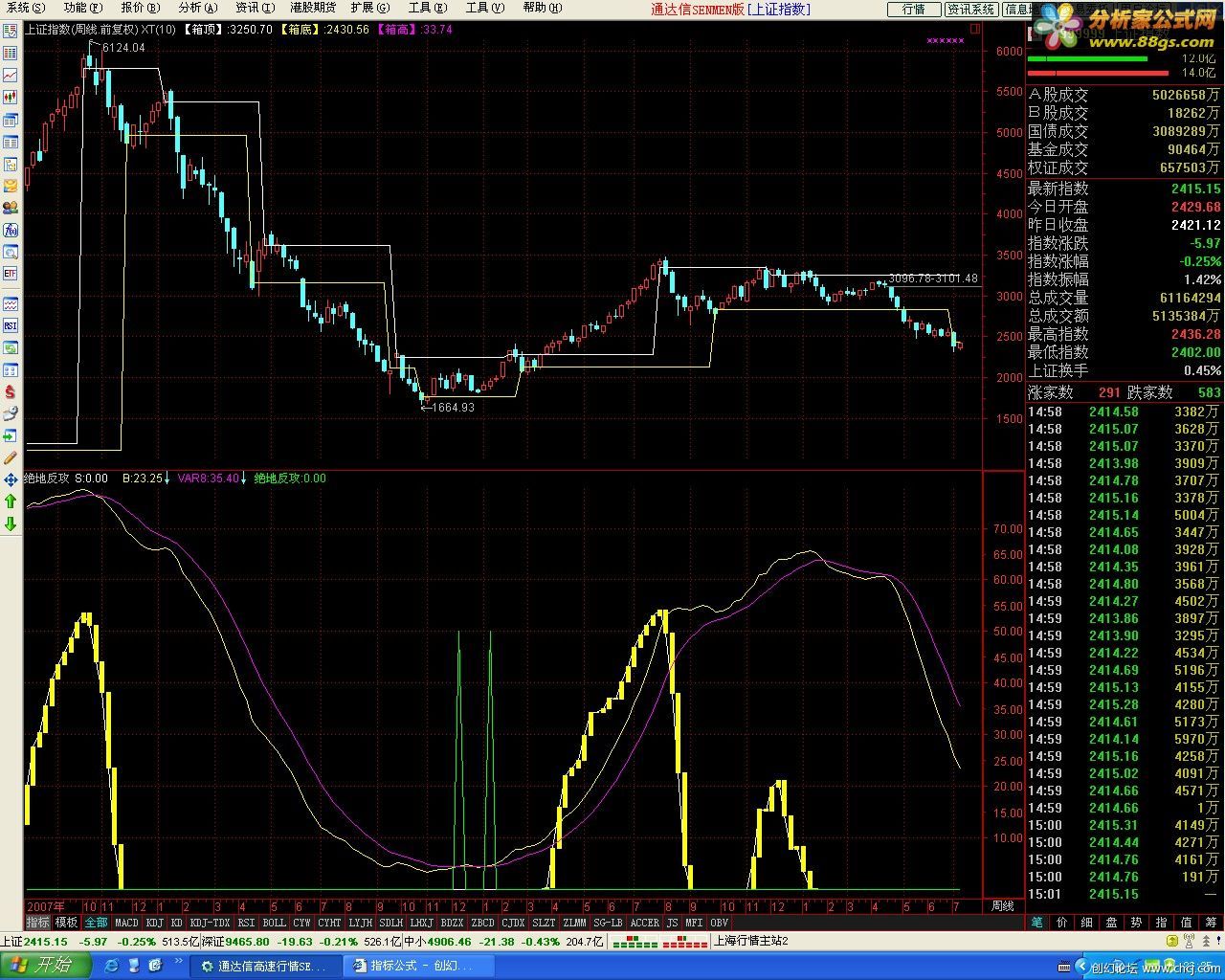The height and width of the screenshot is (980, 1225).
Task: Click the 6124.04 peak label on chart
Action: tap(123, 48)
